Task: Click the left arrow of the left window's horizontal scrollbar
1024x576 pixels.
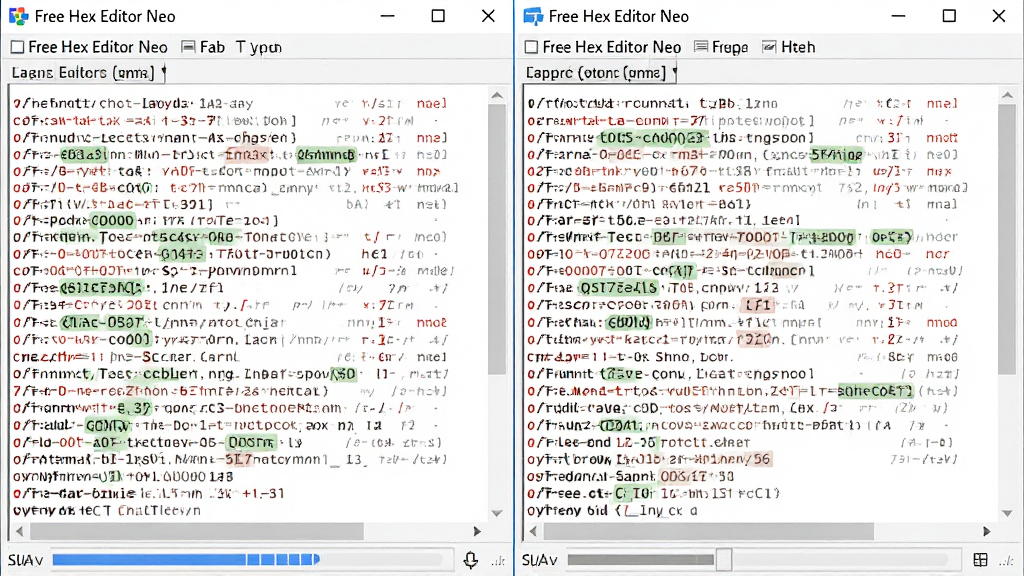Action: point(20,532)
